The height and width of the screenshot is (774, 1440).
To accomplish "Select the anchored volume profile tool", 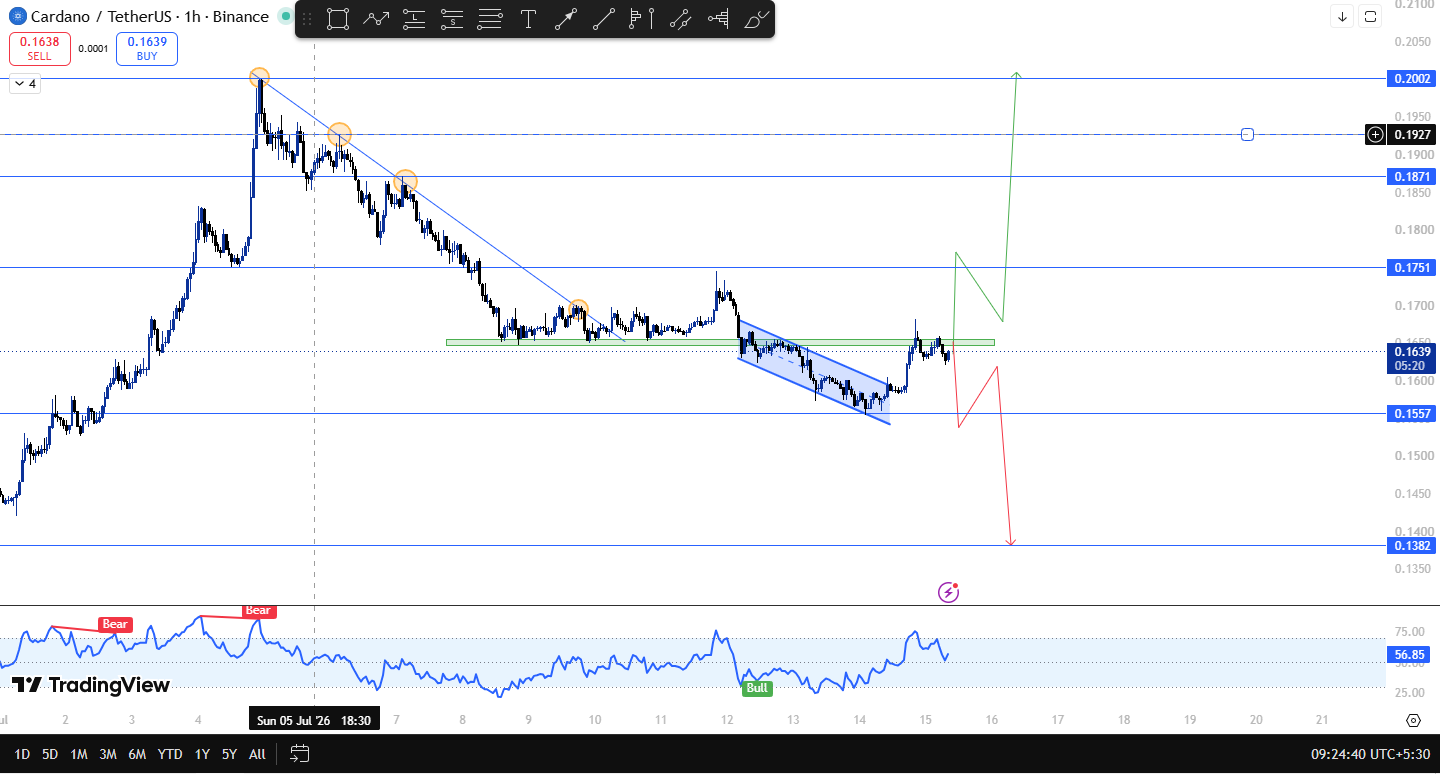I will coord(718,18).
